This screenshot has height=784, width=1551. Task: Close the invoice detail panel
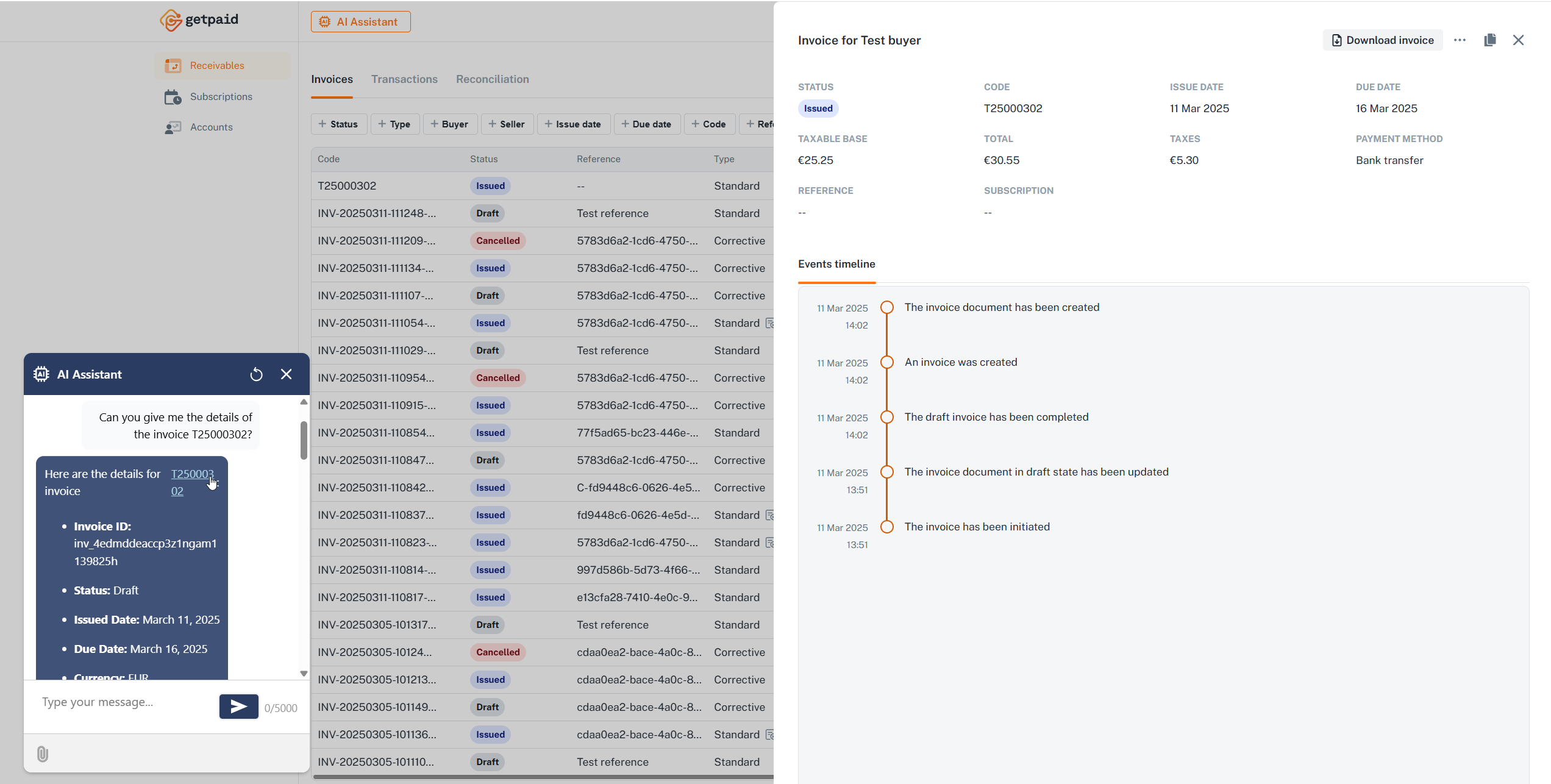coord(1518,40)
